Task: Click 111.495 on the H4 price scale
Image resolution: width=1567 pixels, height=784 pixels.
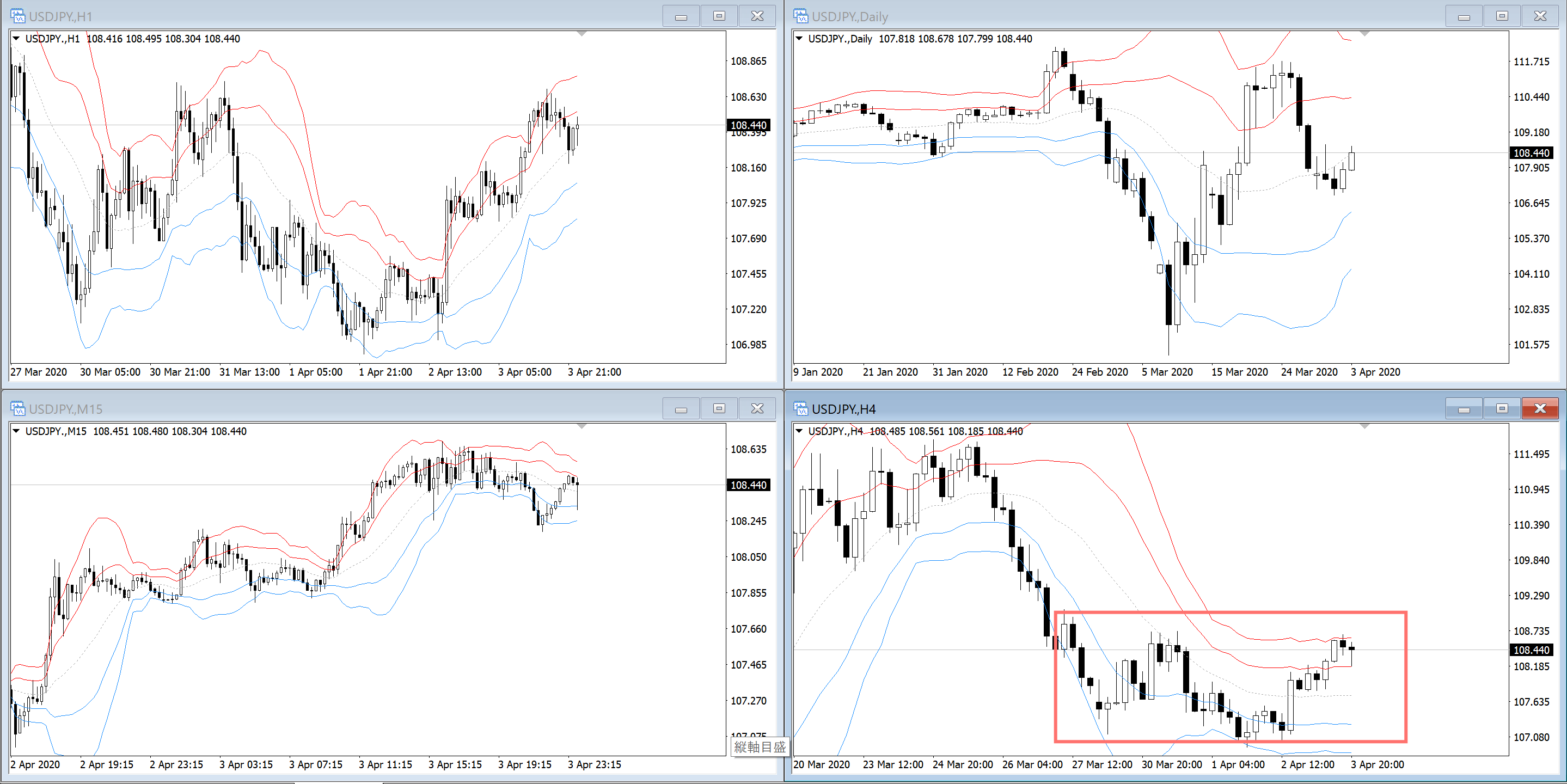Action: (1531, 454)
